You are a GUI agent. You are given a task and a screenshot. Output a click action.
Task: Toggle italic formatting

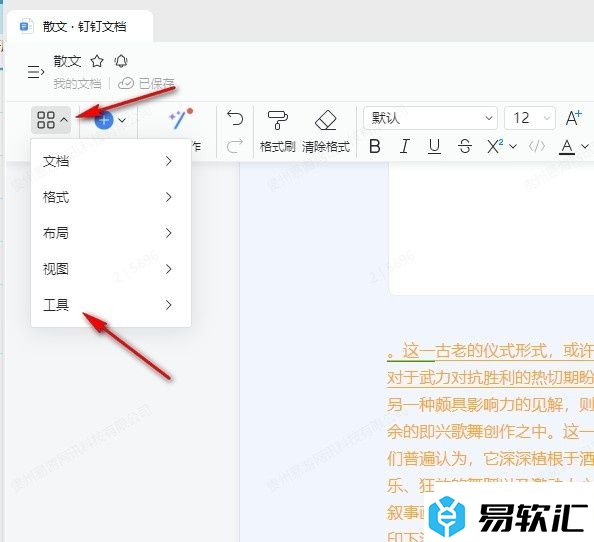pos(405,146)
